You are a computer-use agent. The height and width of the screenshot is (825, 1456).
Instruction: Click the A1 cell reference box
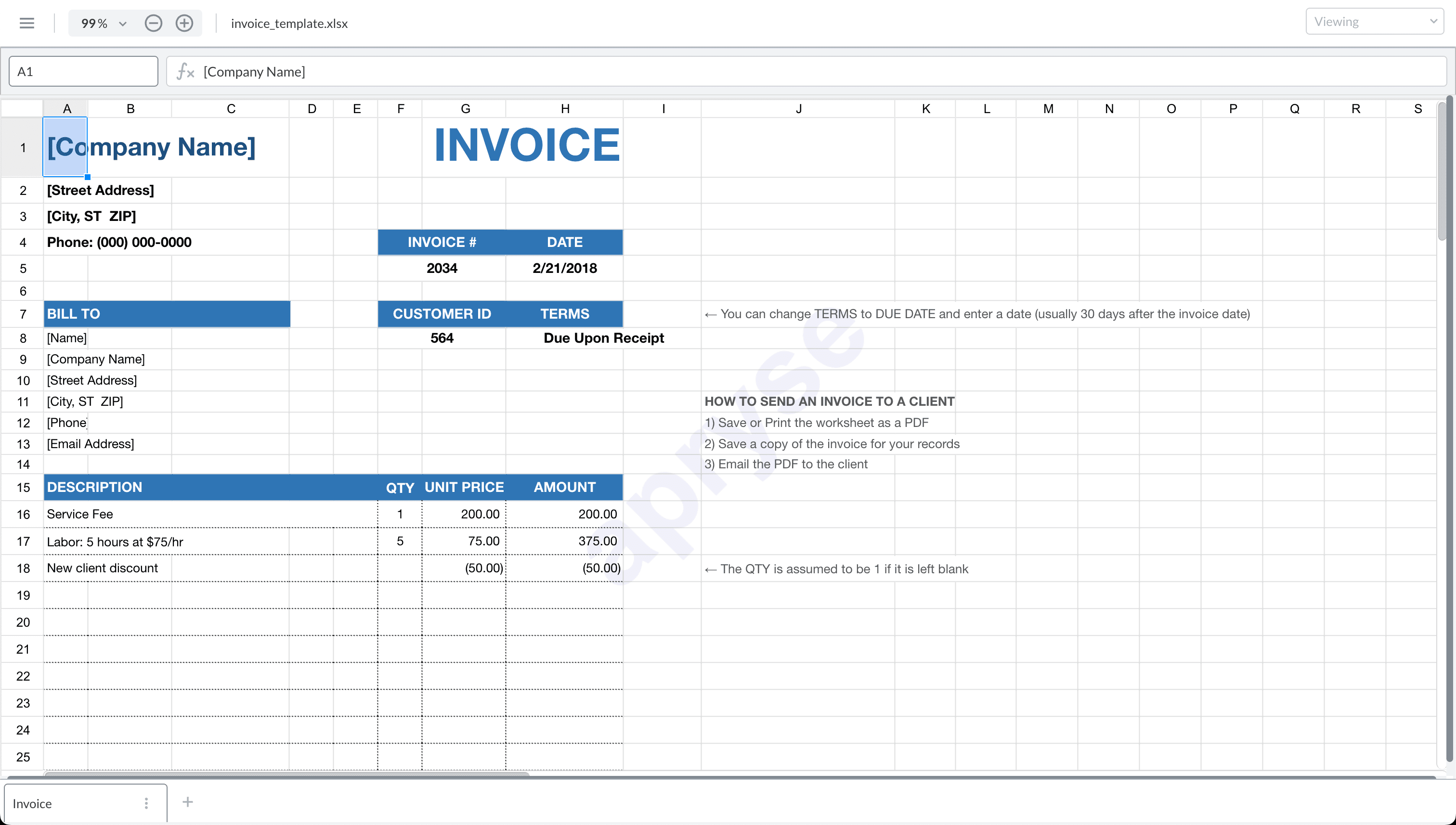click(83, 71)
